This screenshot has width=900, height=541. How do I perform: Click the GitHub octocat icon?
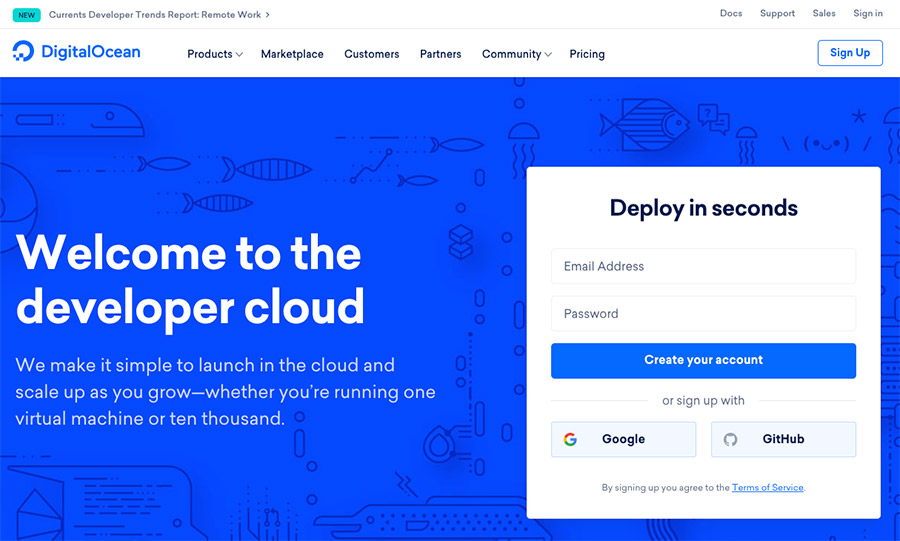click(x=730, y=439)
